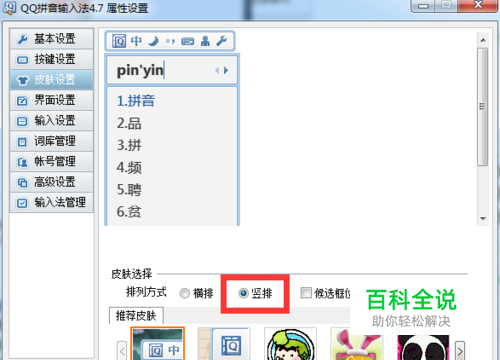Click candidate 3.拼 in preview
This screenshot has width=500, height=360.
pos(129,145)
